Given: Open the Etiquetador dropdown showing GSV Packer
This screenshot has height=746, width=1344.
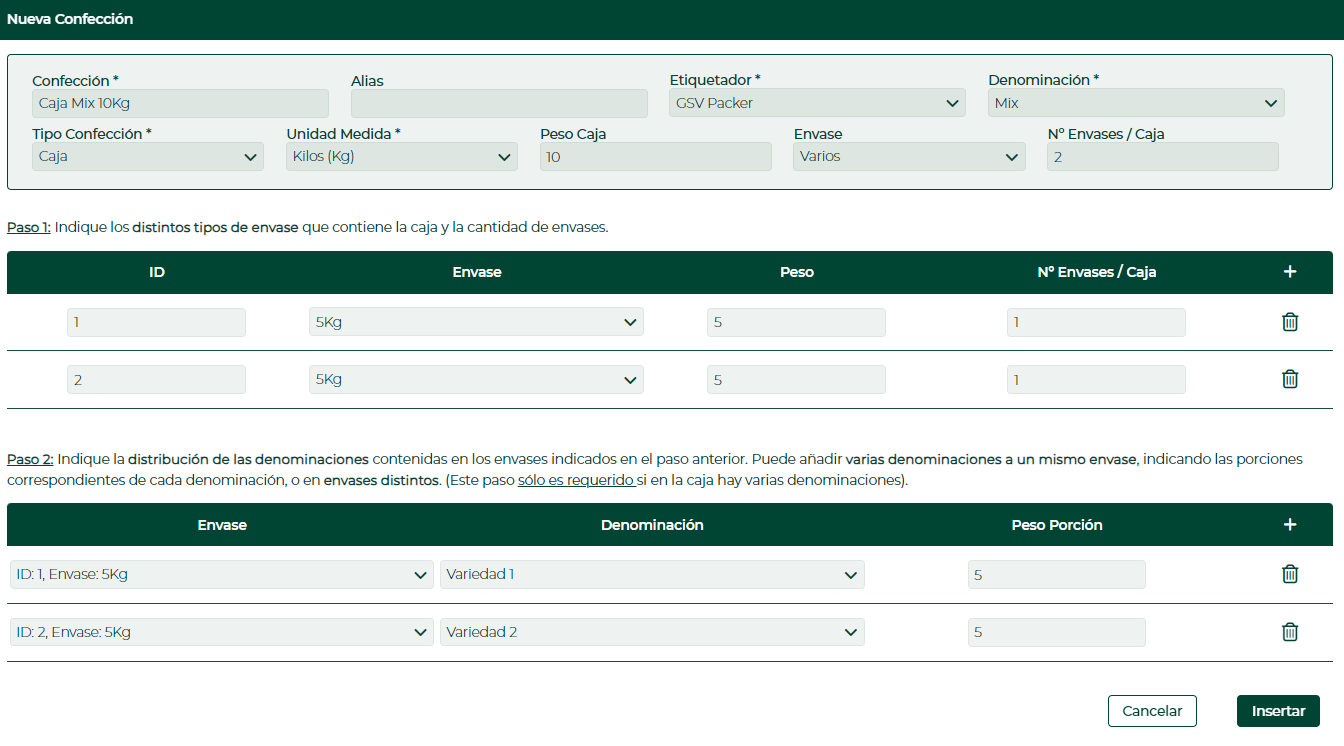Looking at the screenshot, I should coord(817,103).
